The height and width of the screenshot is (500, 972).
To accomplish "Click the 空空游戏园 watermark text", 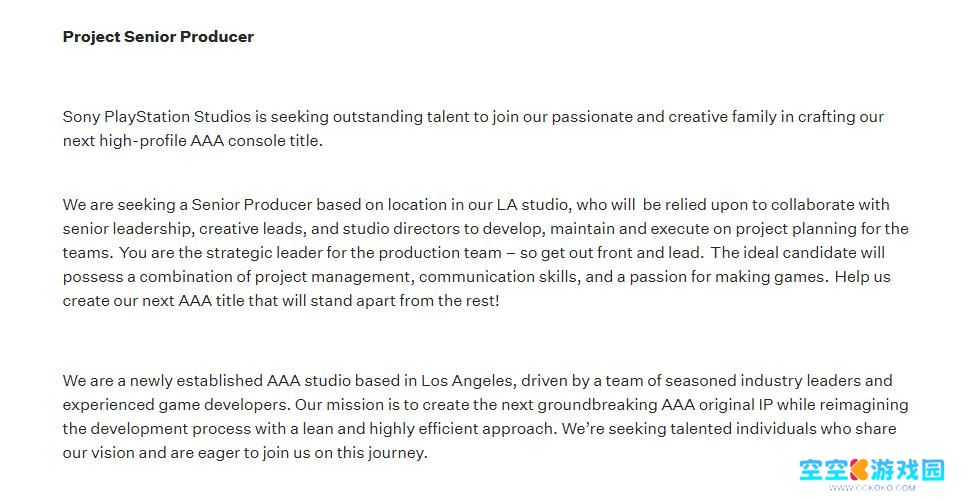I will tap(871, 470).
